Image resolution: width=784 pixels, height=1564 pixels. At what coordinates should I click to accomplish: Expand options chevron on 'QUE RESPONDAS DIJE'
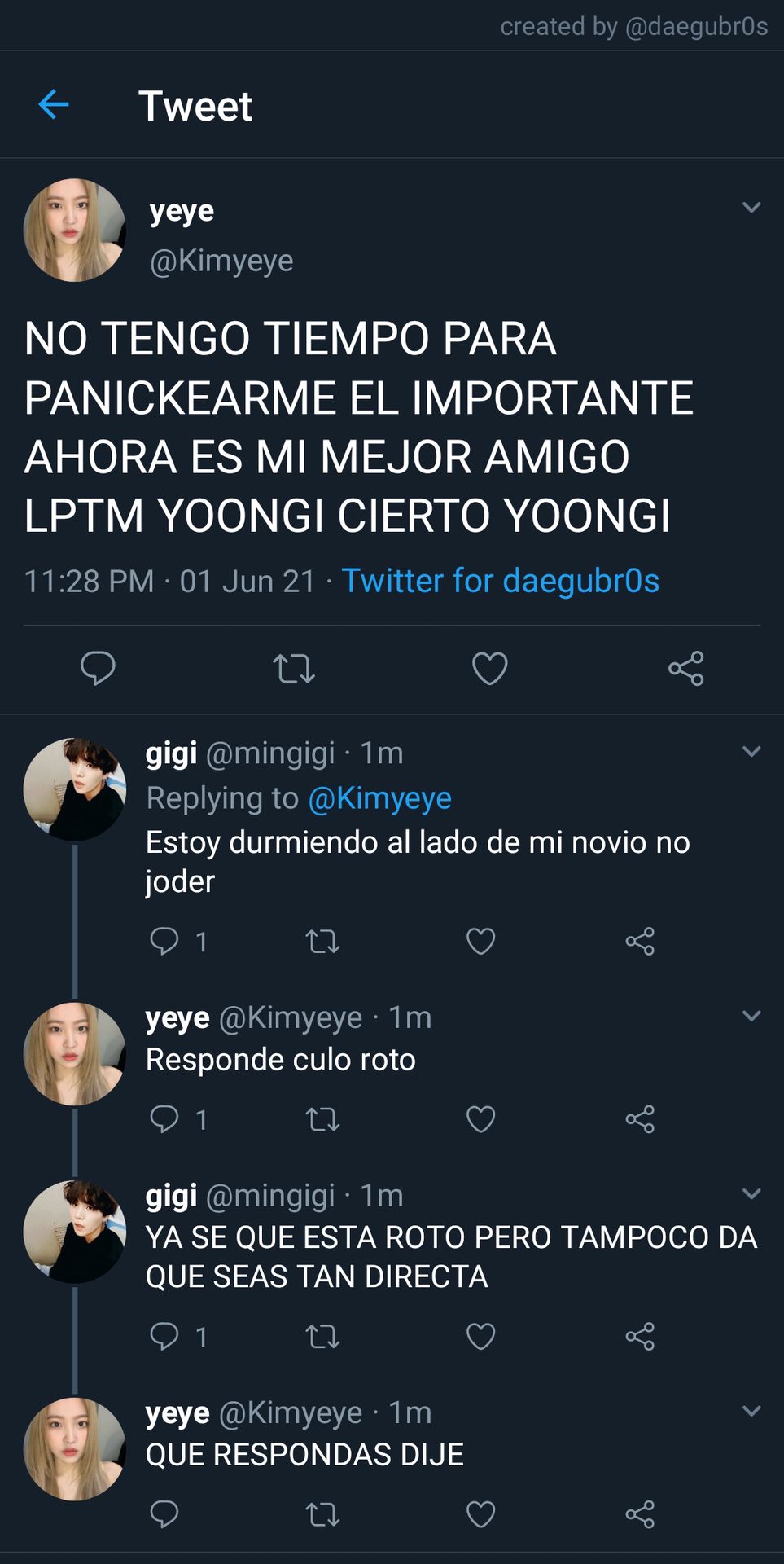pyautogui.click(x=751, y=1410)
